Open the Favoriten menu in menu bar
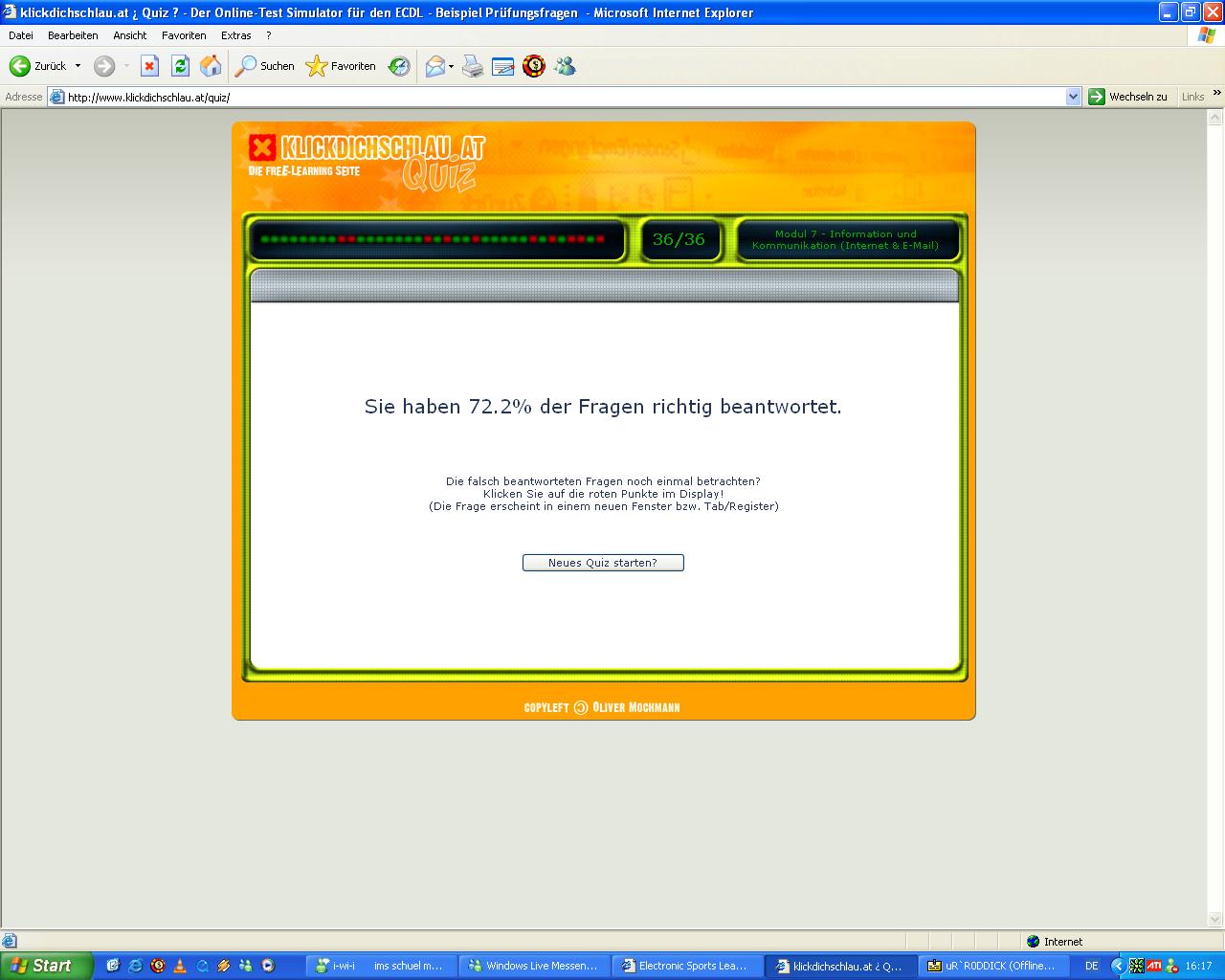The width and height of the screenshot is (1225, 980). coord(184,35)
